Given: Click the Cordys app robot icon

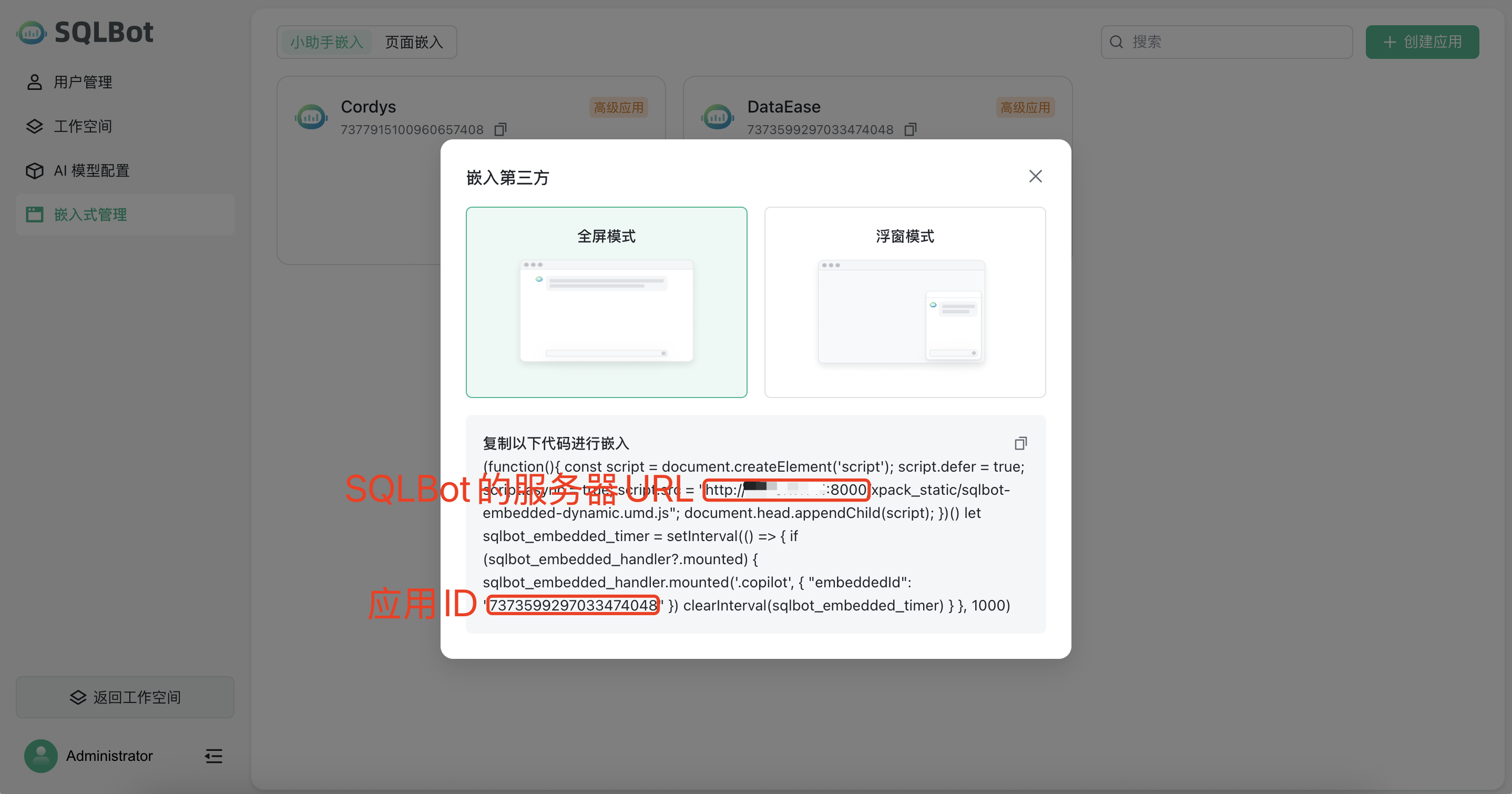Looking at the screenshot, I should [311, 117].
